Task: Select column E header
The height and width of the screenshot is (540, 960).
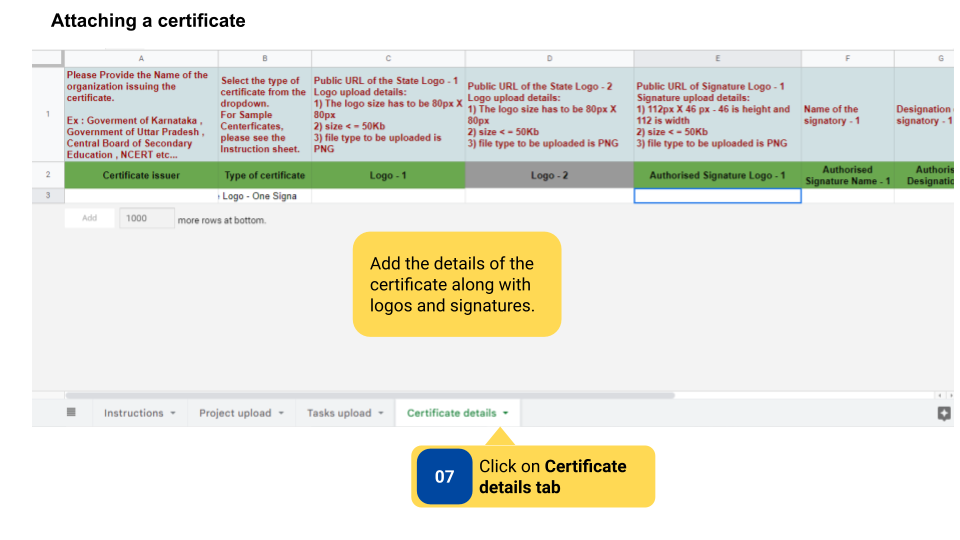Action: point(717,59)
